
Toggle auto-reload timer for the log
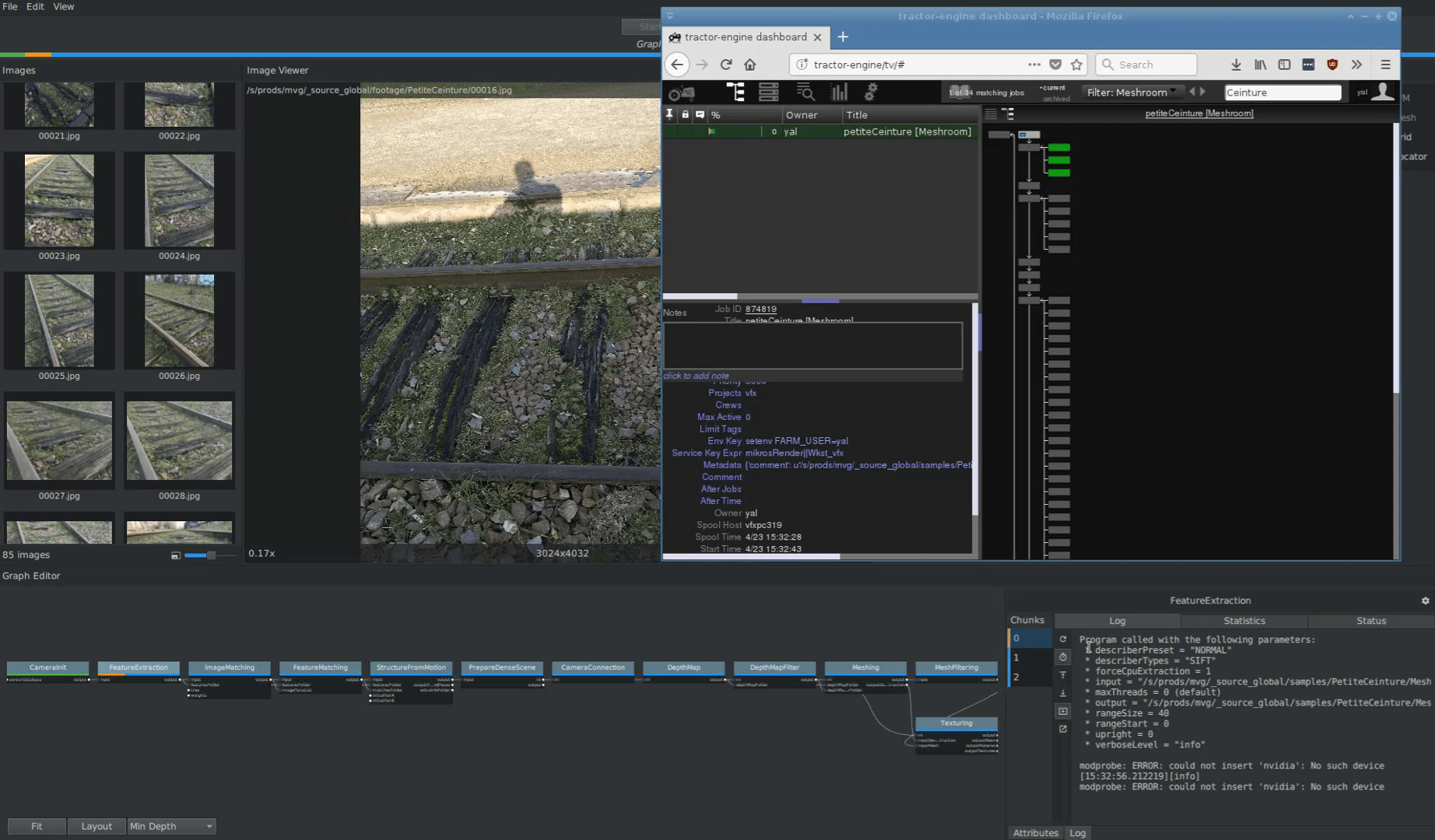point(1063,657)
